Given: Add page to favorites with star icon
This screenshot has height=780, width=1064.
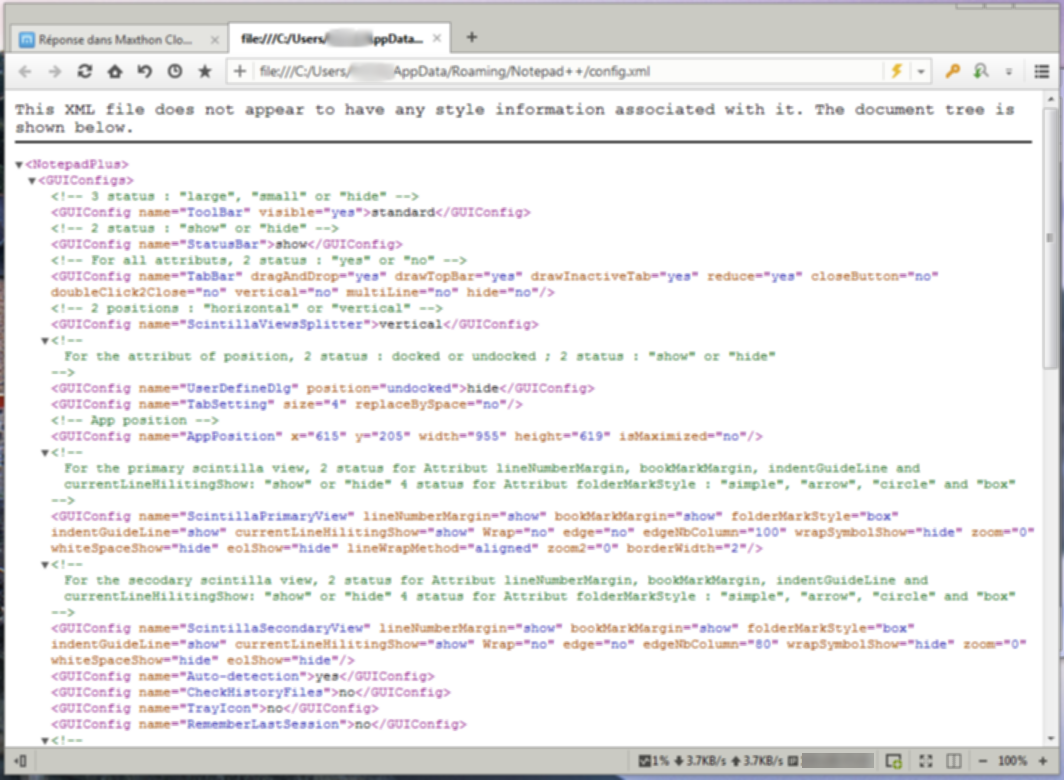Looking at the screenshot, I should coord(204,71).
